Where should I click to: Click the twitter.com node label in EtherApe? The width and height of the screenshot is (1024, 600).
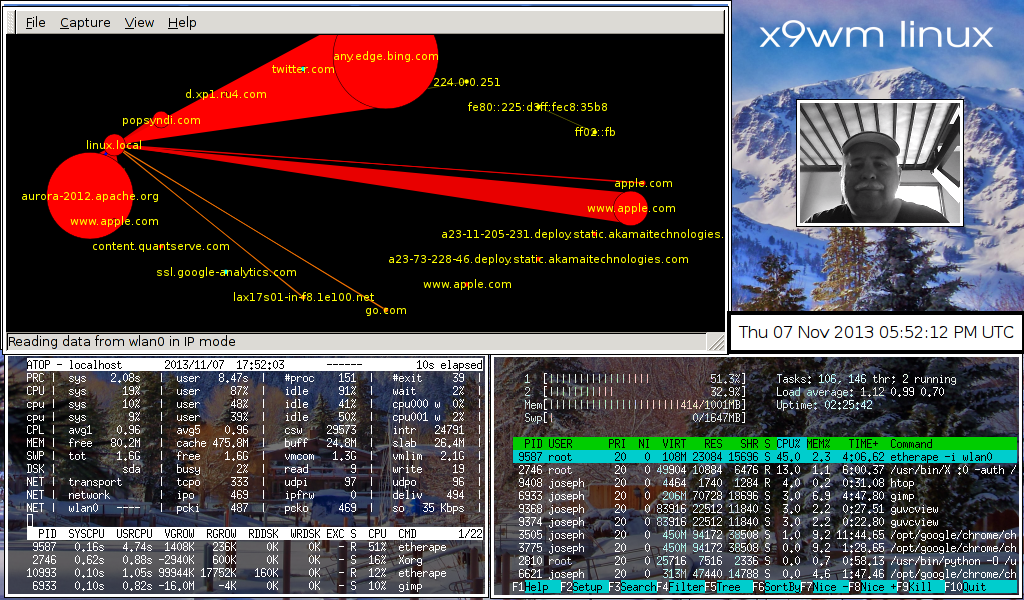(x=303, y=69)
